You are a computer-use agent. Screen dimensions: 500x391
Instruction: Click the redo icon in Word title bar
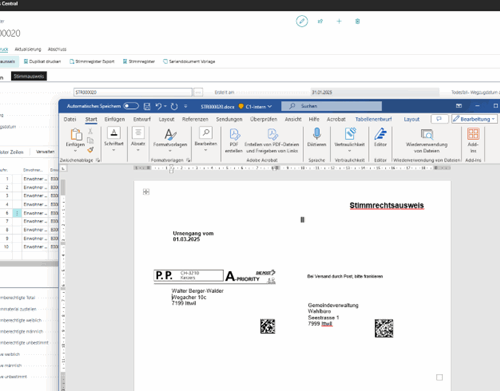coord(174,106)
